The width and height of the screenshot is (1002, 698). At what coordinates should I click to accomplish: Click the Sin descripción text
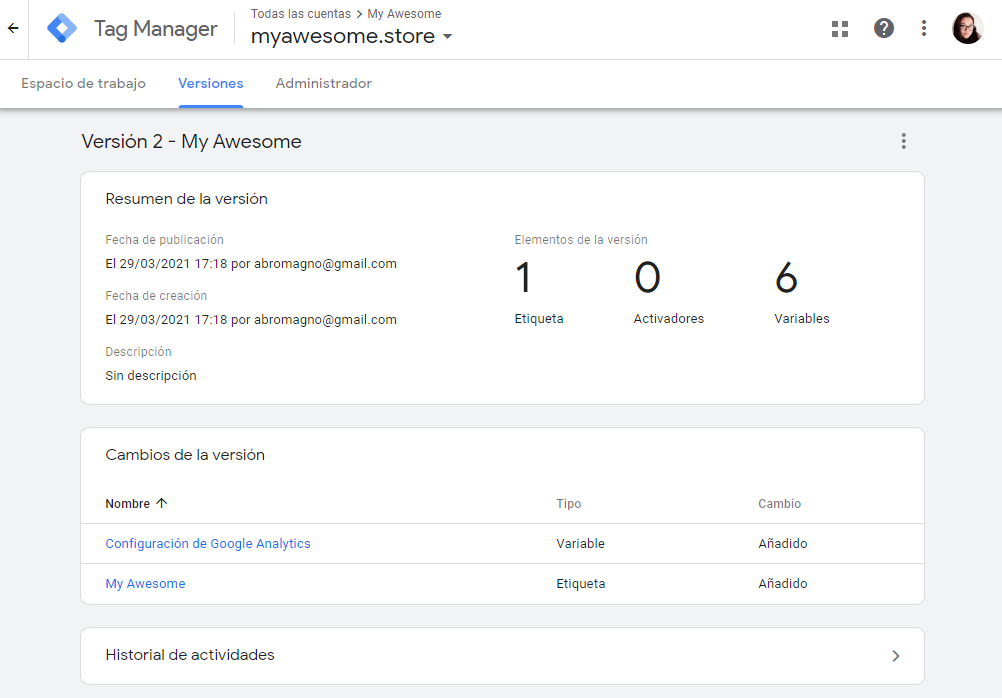[151, 376]
